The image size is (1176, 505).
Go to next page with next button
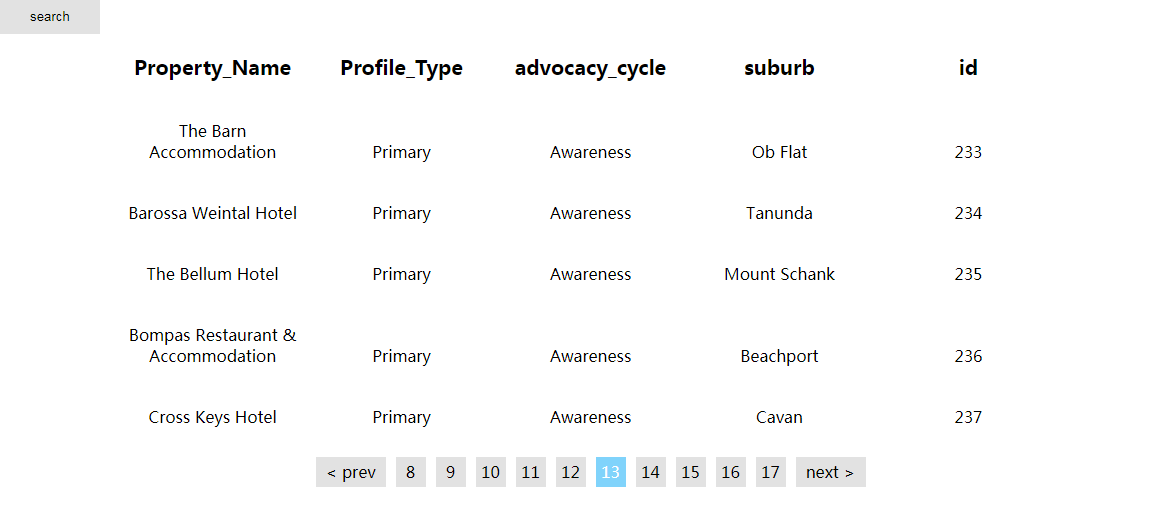(x=830, y=472)
